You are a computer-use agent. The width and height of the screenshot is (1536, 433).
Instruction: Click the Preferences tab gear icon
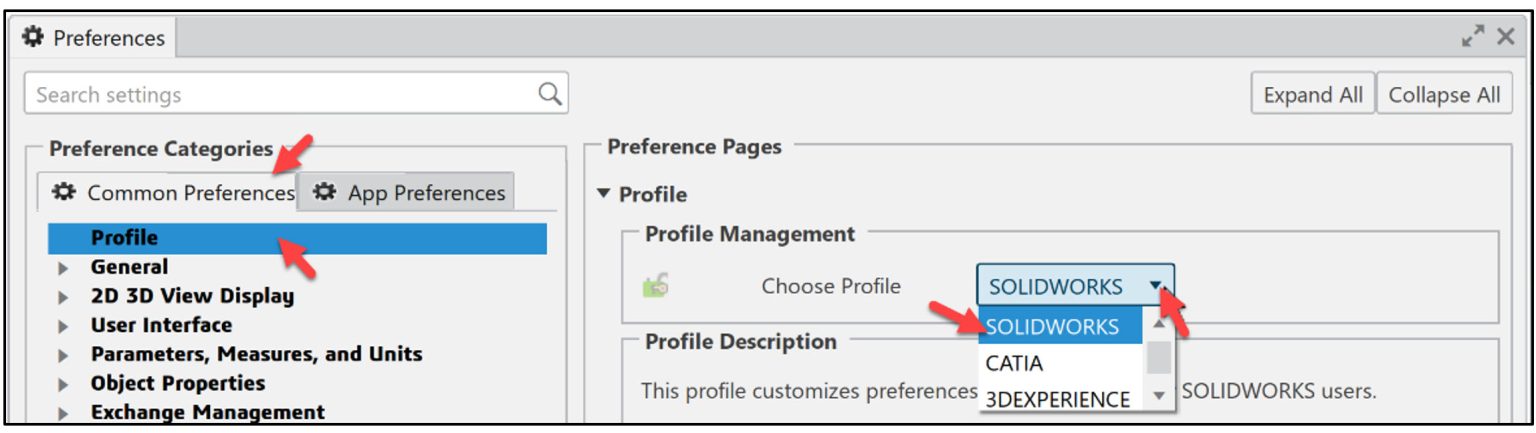click(x=34, y=37)
